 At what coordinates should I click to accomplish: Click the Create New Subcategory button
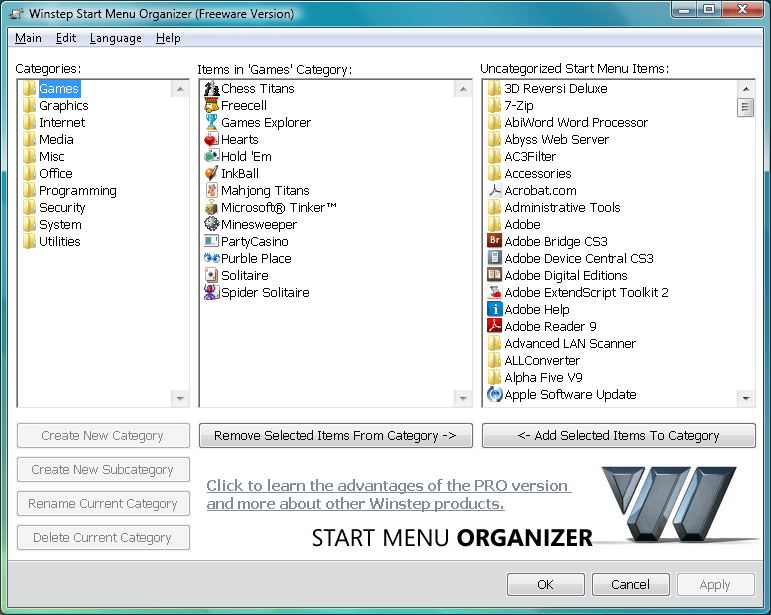pyautogui.click(x=103, y=469)
